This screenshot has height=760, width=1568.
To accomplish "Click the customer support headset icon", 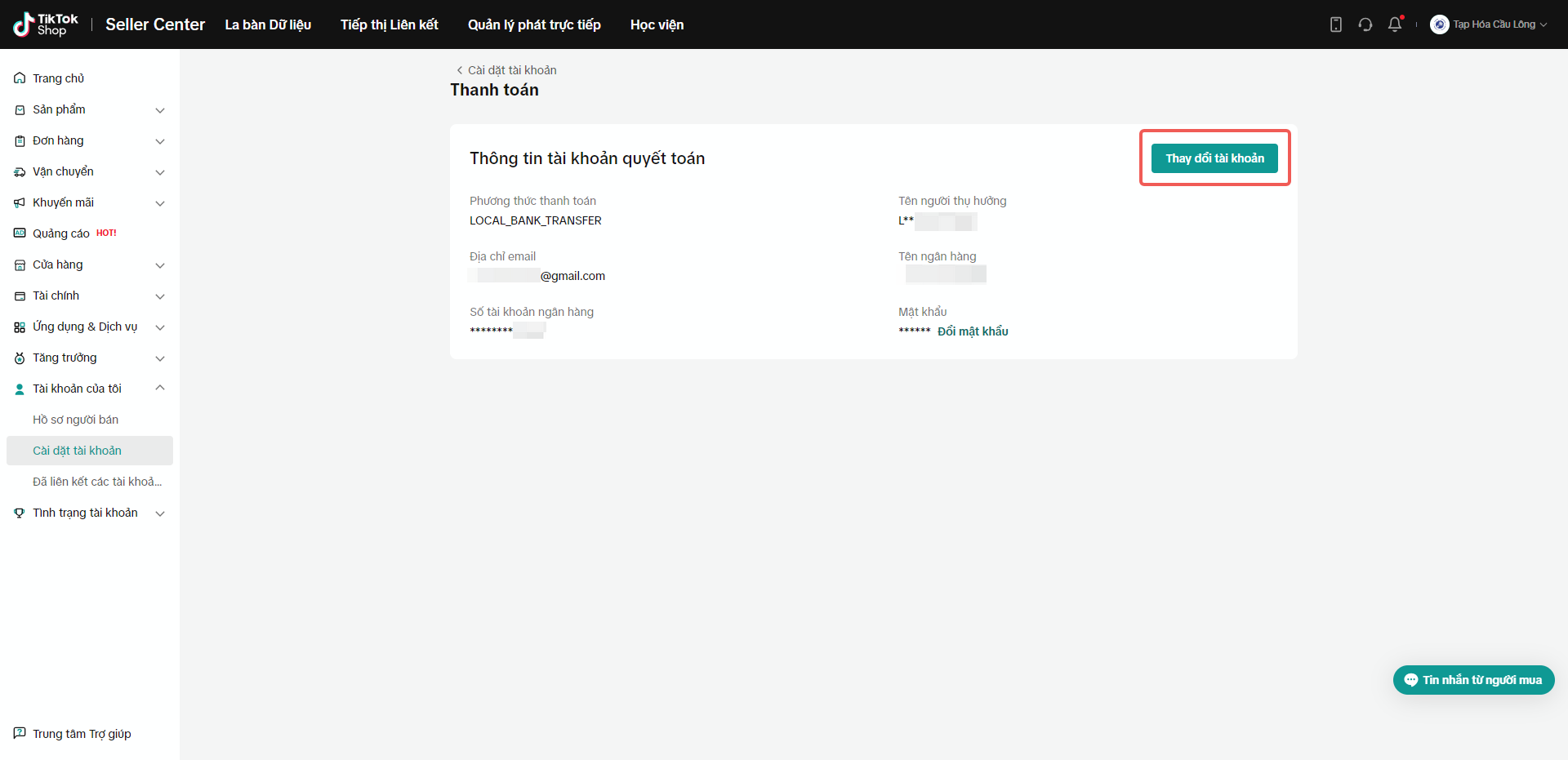I will 1365,24.
